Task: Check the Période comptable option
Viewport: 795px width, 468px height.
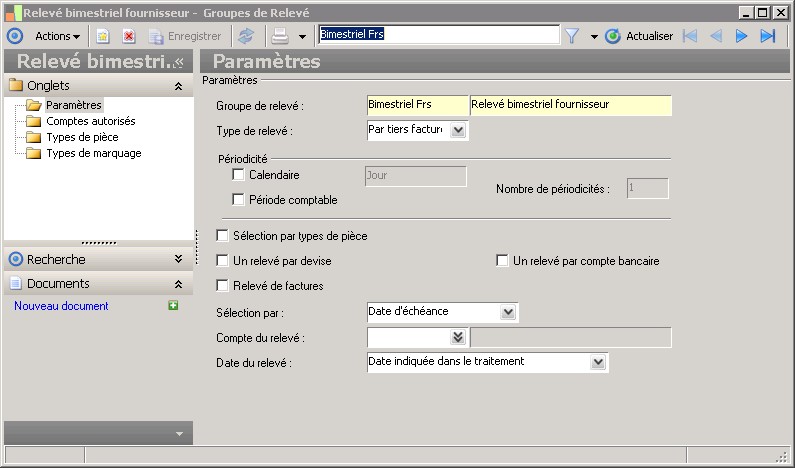Action: 238,199
